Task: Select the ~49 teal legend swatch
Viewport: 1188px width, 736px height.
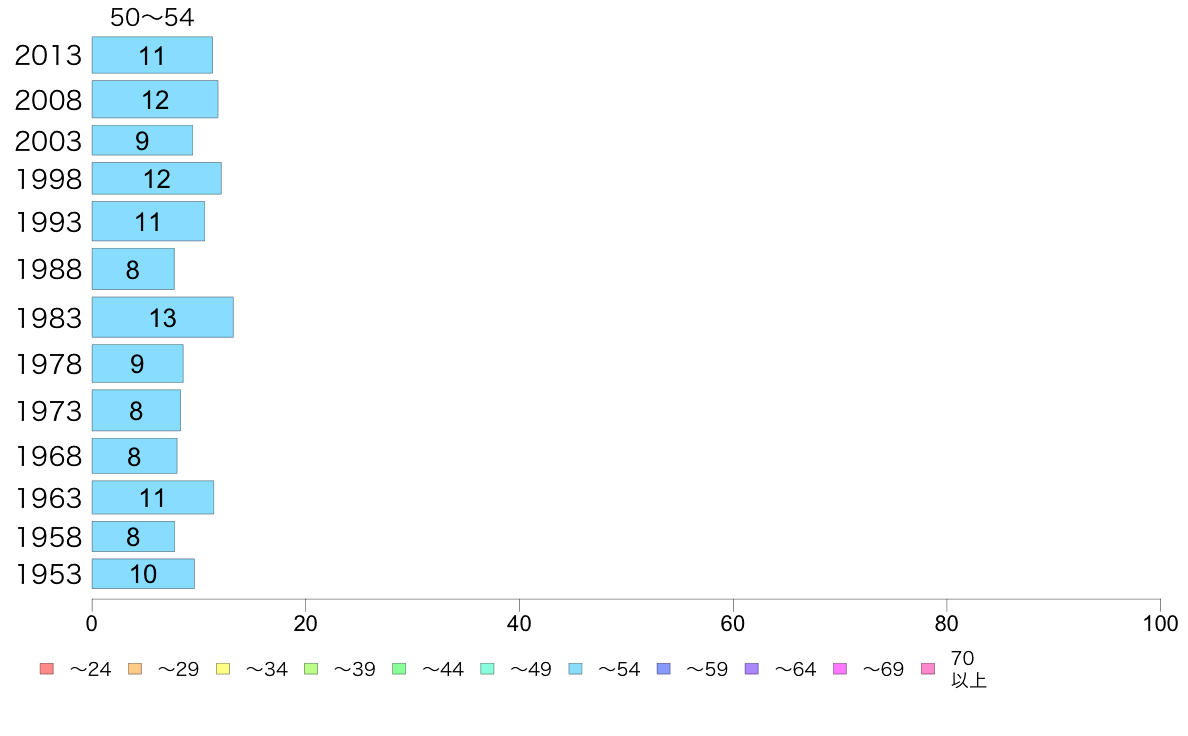Action: [x=487, y=669]
